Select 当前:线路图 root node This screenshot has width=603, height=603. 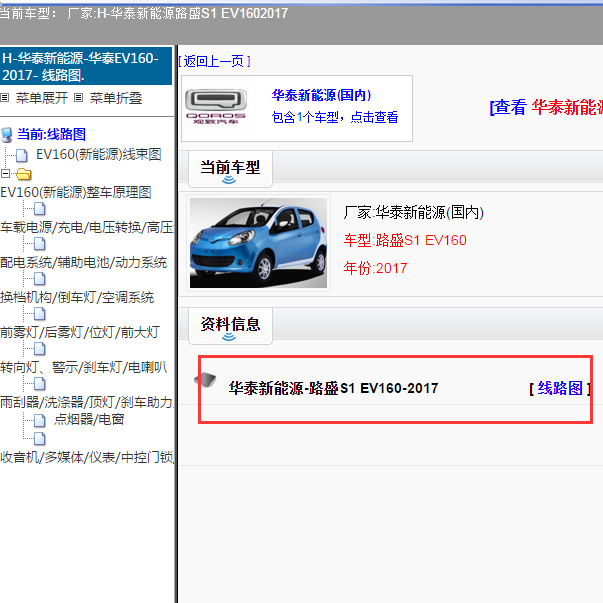[x=51, y=135]
